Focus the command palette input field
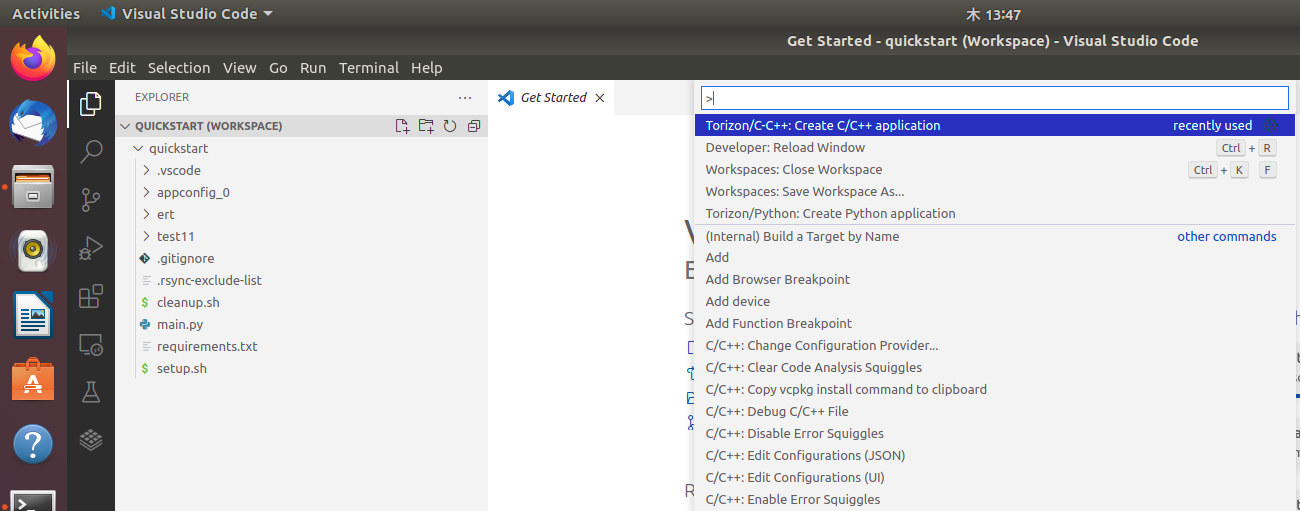1301x511 pixels. pos(995,98)
